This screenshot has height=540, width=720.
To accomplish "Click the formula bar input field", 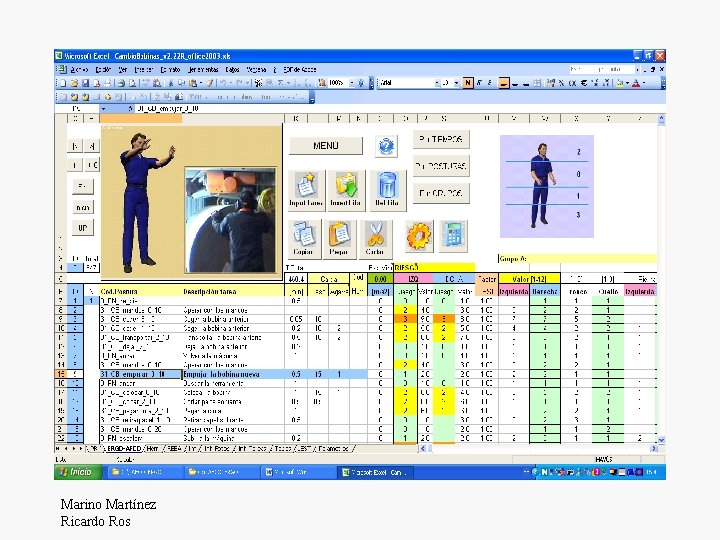I will [x=399, y=109].
